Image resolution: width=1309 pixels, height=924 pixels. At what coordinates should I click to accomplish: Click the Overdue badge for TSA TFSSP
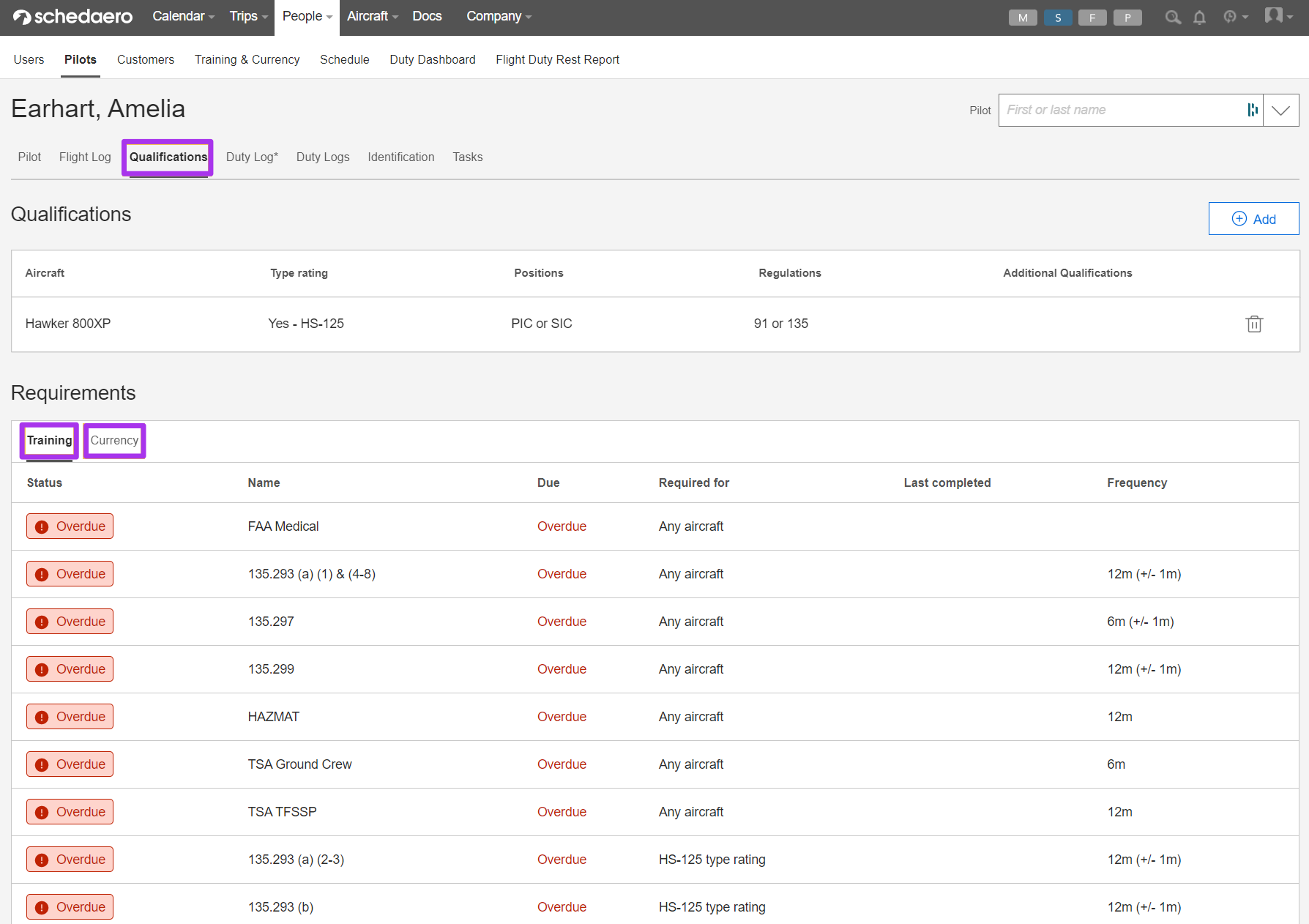tap(70, 812)
